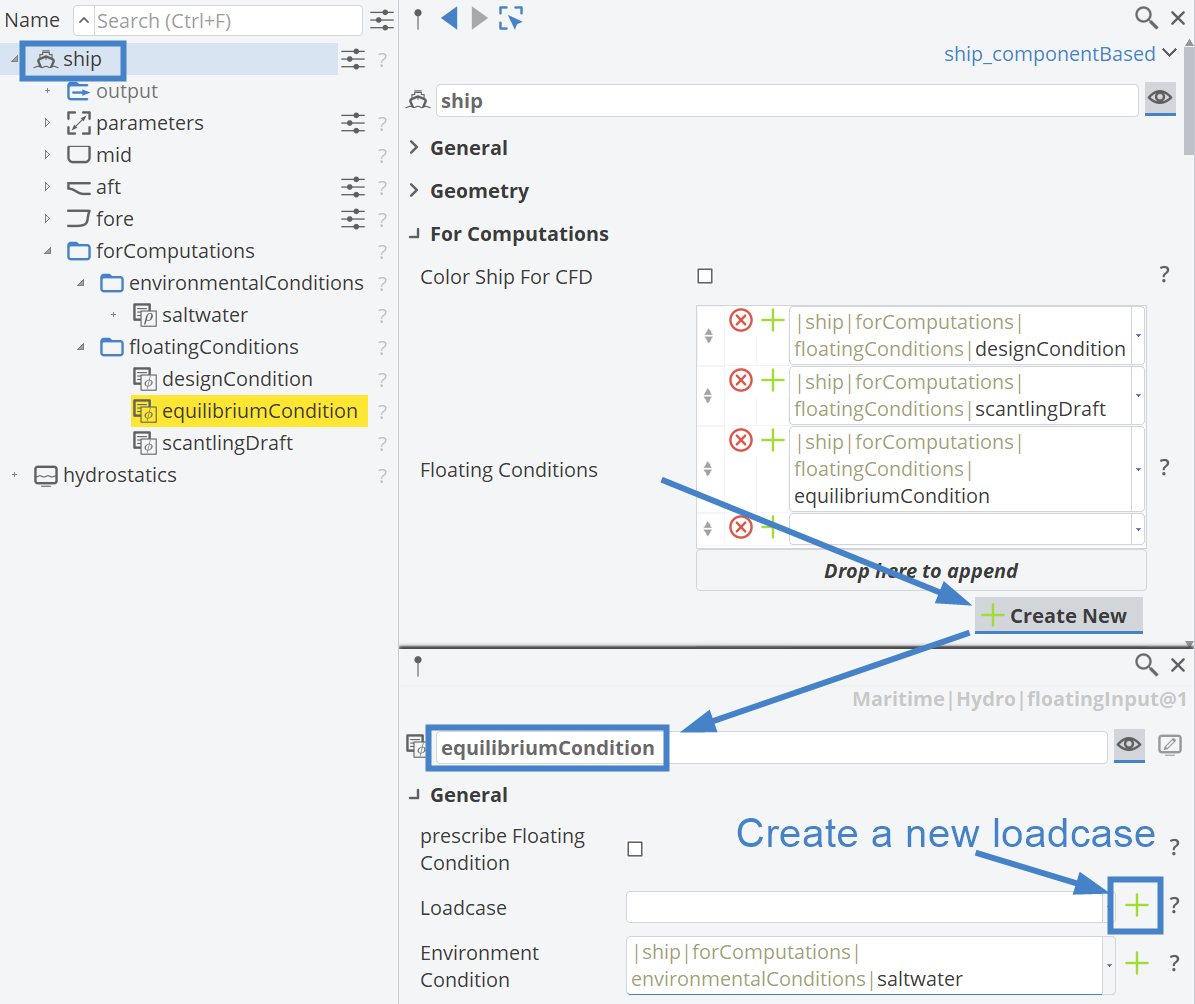The height and width of the screenshot is (1004, 1195).
Task: Click the green plus beside Environment Condition
Action: pyautogui.click(x=1136, y=963)
